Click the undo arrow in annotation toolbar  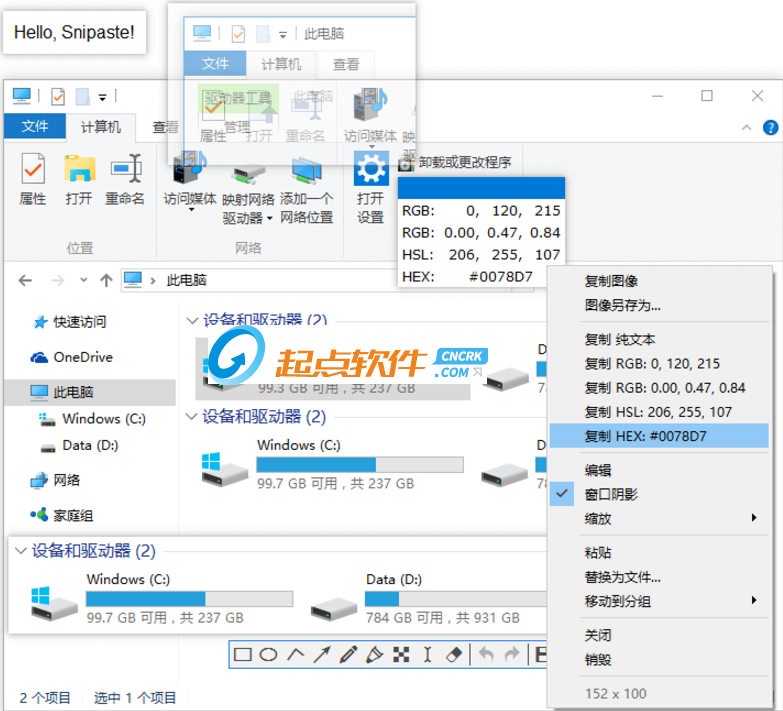point(486,655)
